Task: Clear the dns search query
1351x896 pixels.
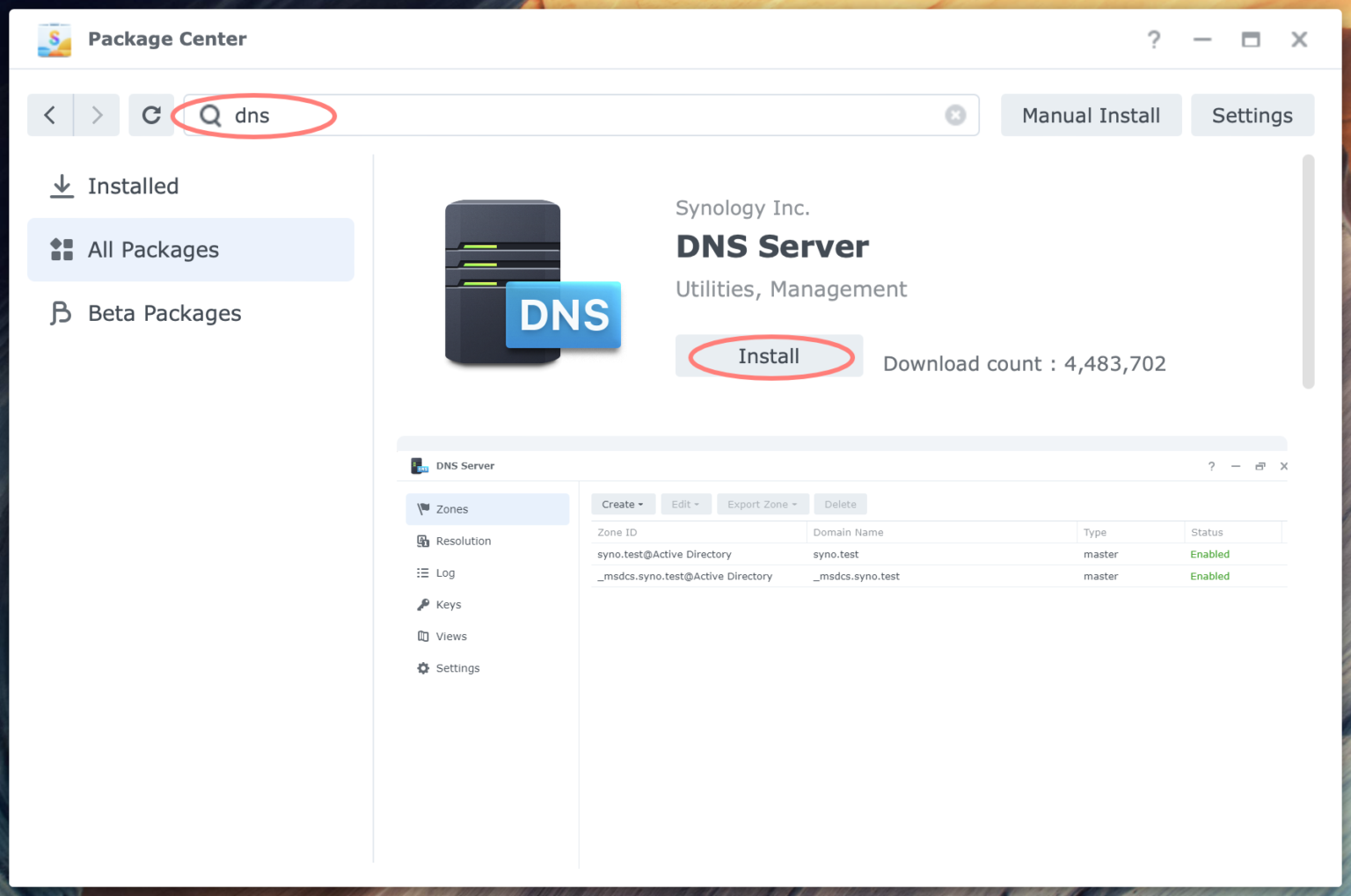Action: (x=955, y=115)
